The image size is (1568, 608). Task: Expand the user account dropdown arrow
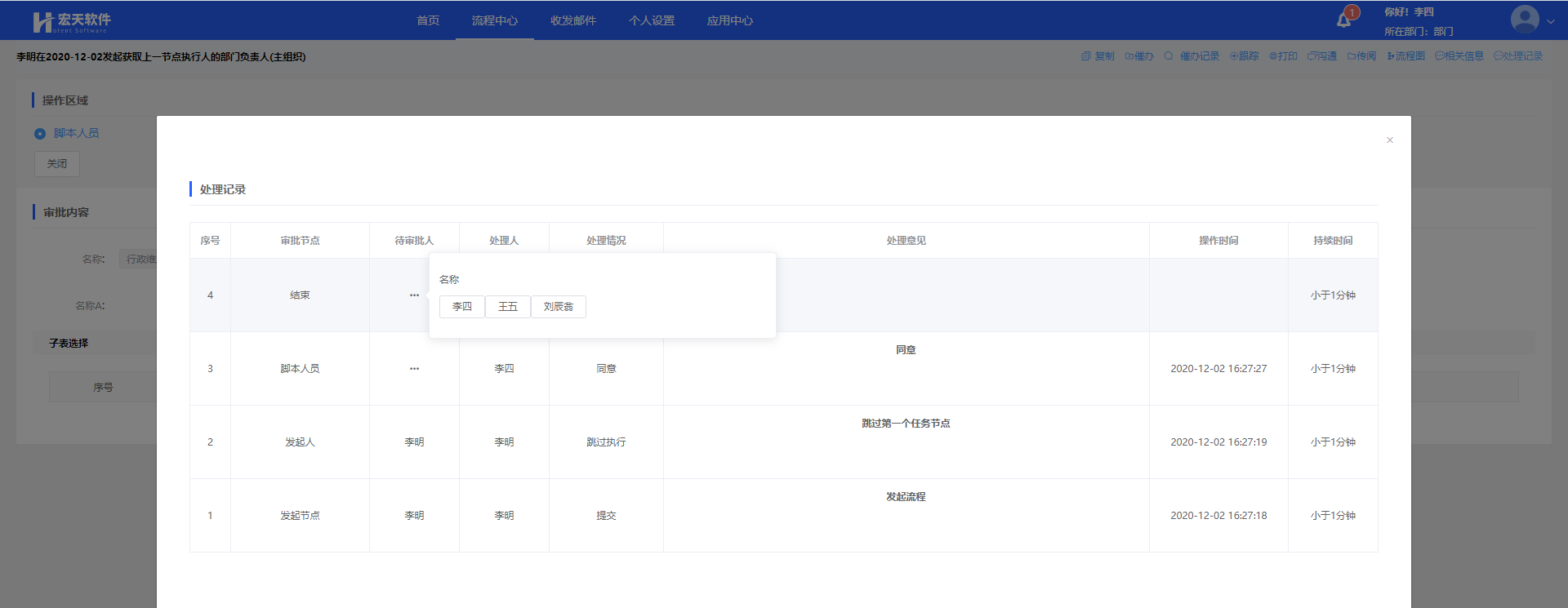(x=1551, y=21)
